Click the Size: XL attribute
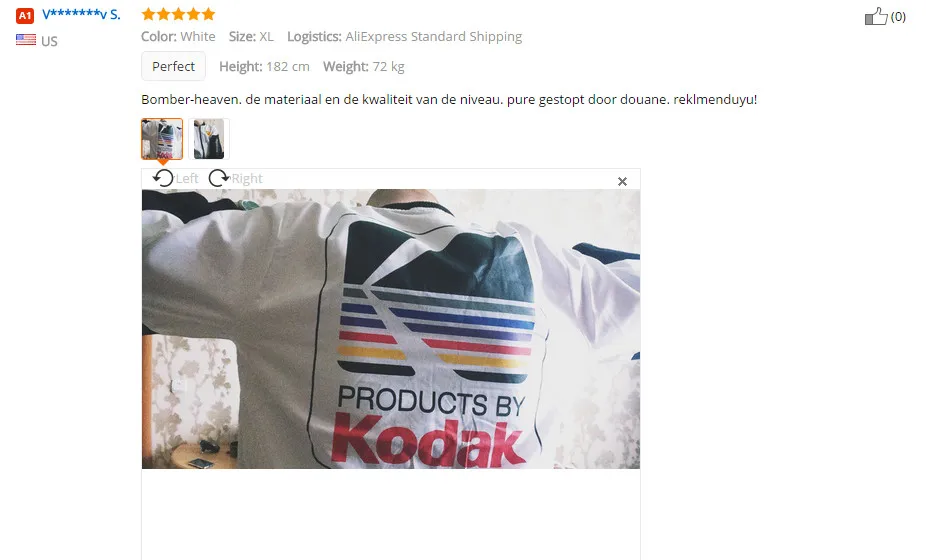The width and height of the screenshot is (926, 560). pos(251,37)
